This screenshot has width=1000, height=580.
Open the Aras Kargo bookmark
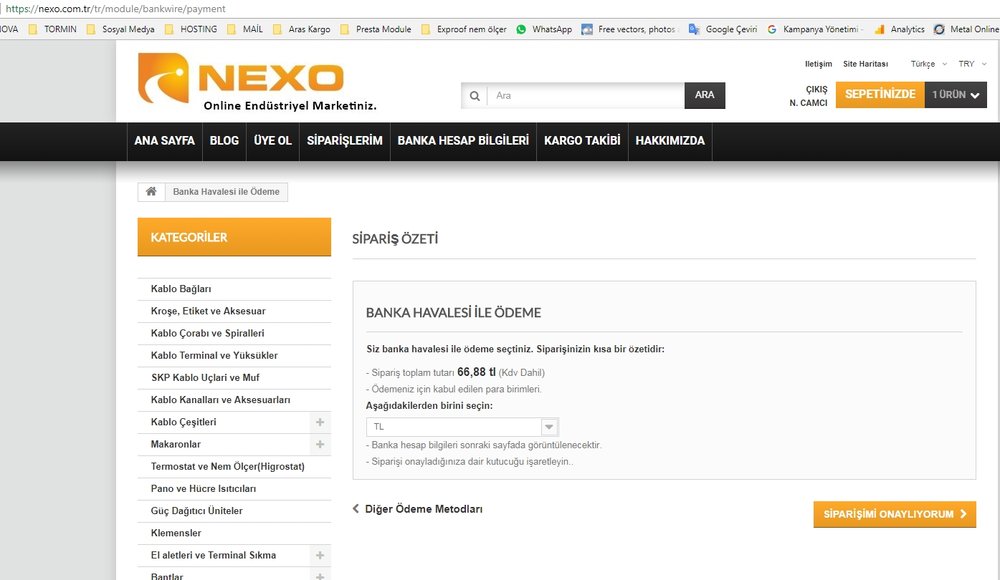(302, 29)
